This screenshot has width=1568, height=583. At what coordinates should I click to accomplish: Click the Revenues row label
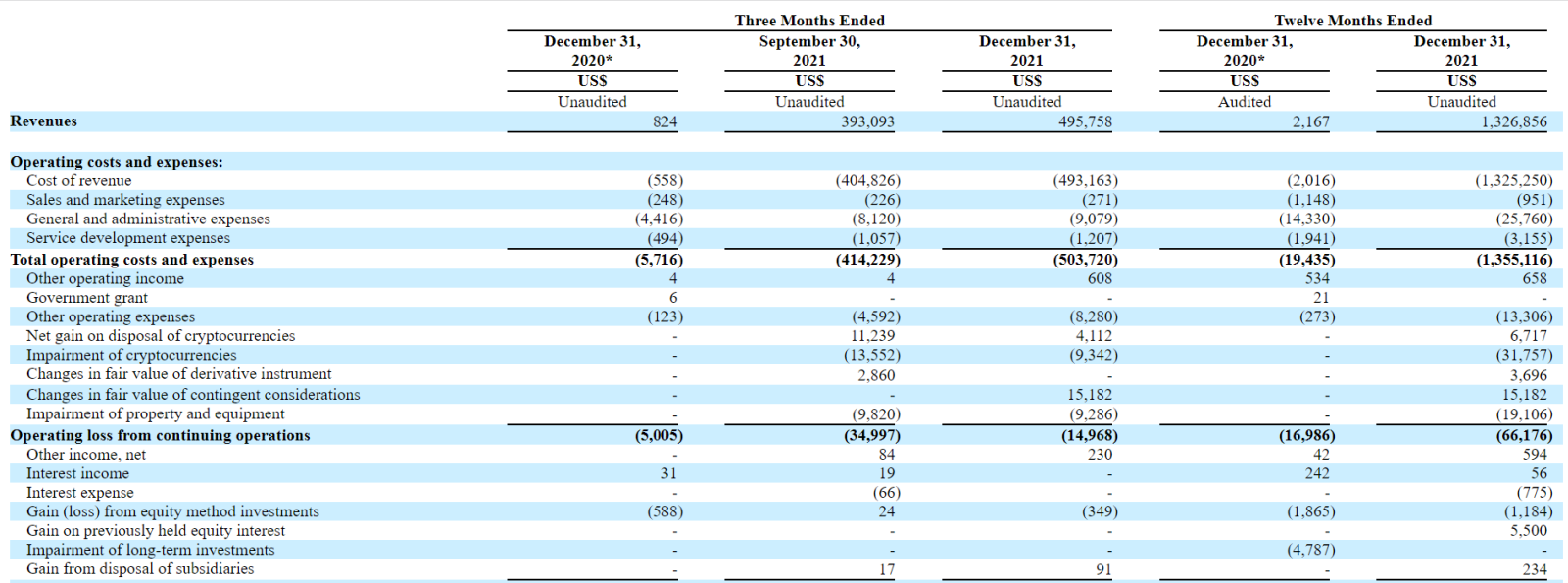point(43,121)
